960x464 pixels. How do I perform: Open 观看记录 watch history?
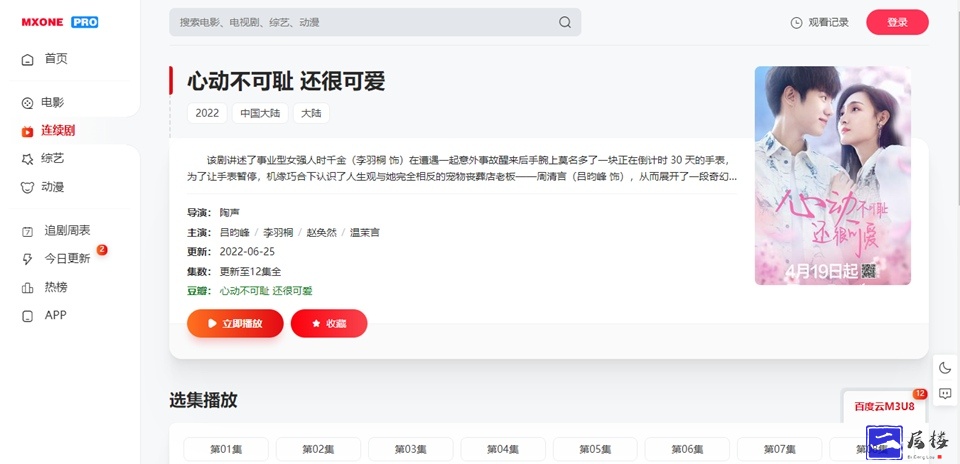coord(819,23)
